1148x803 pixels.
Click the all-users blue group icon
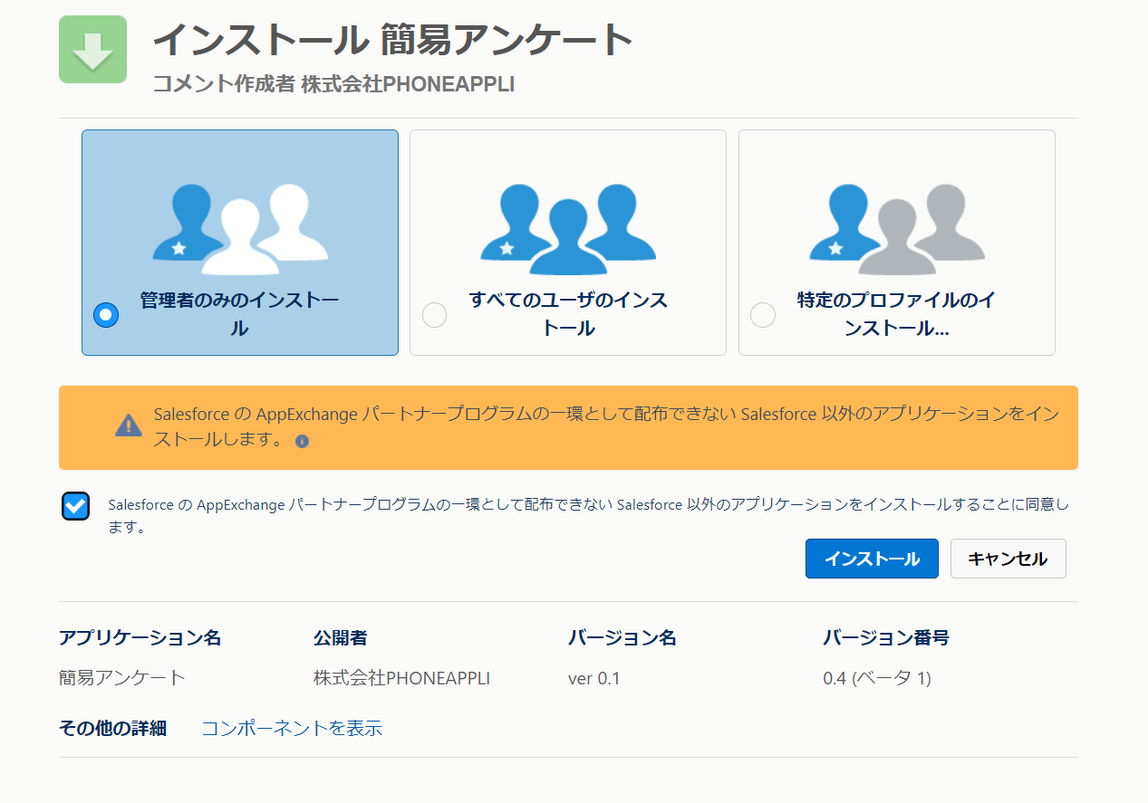pyautogui.click(x=568, y=229)
